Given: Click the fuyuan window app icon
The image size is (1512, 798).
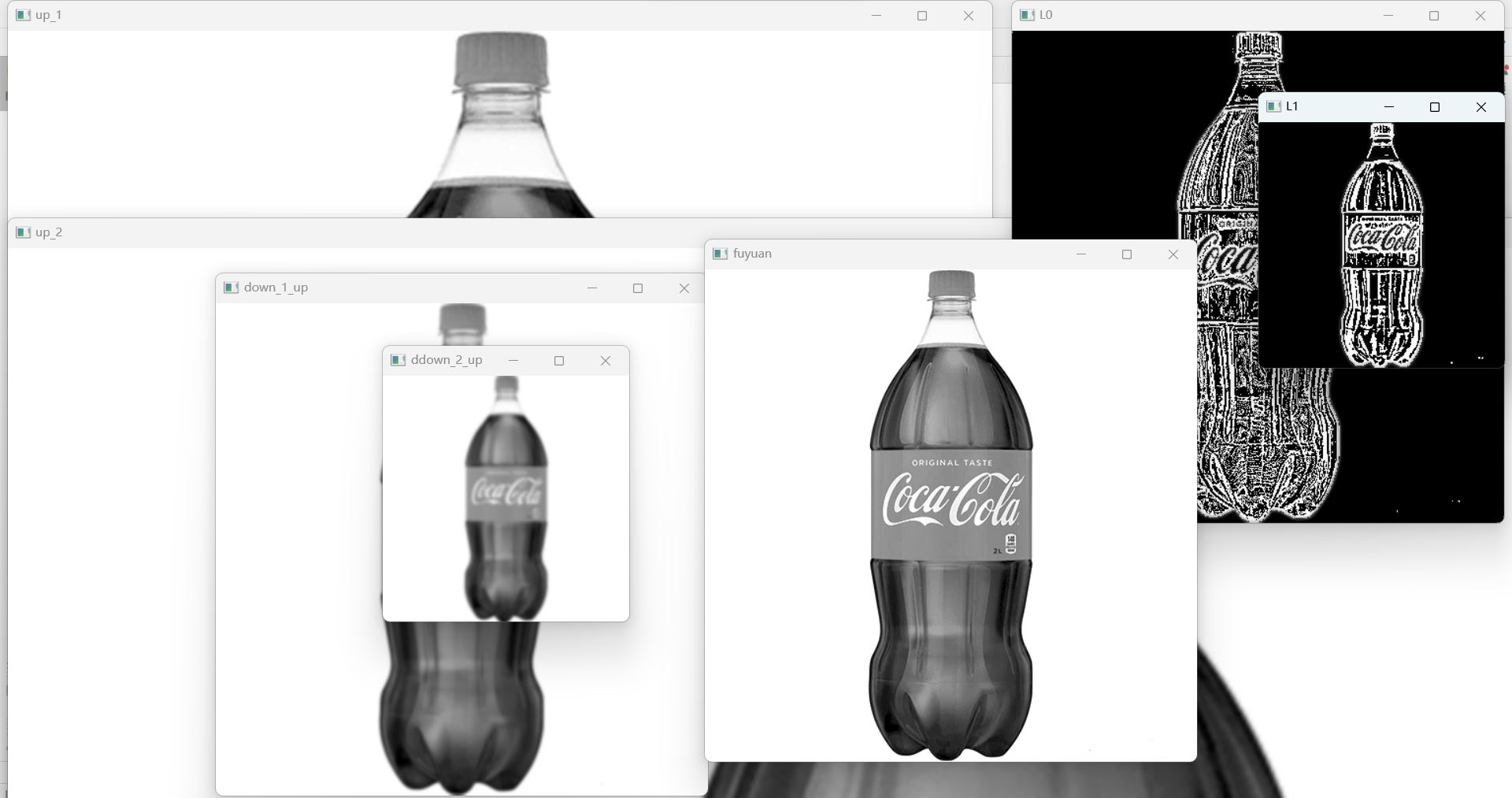Looking at the screenshot, I should click(720, 254).
